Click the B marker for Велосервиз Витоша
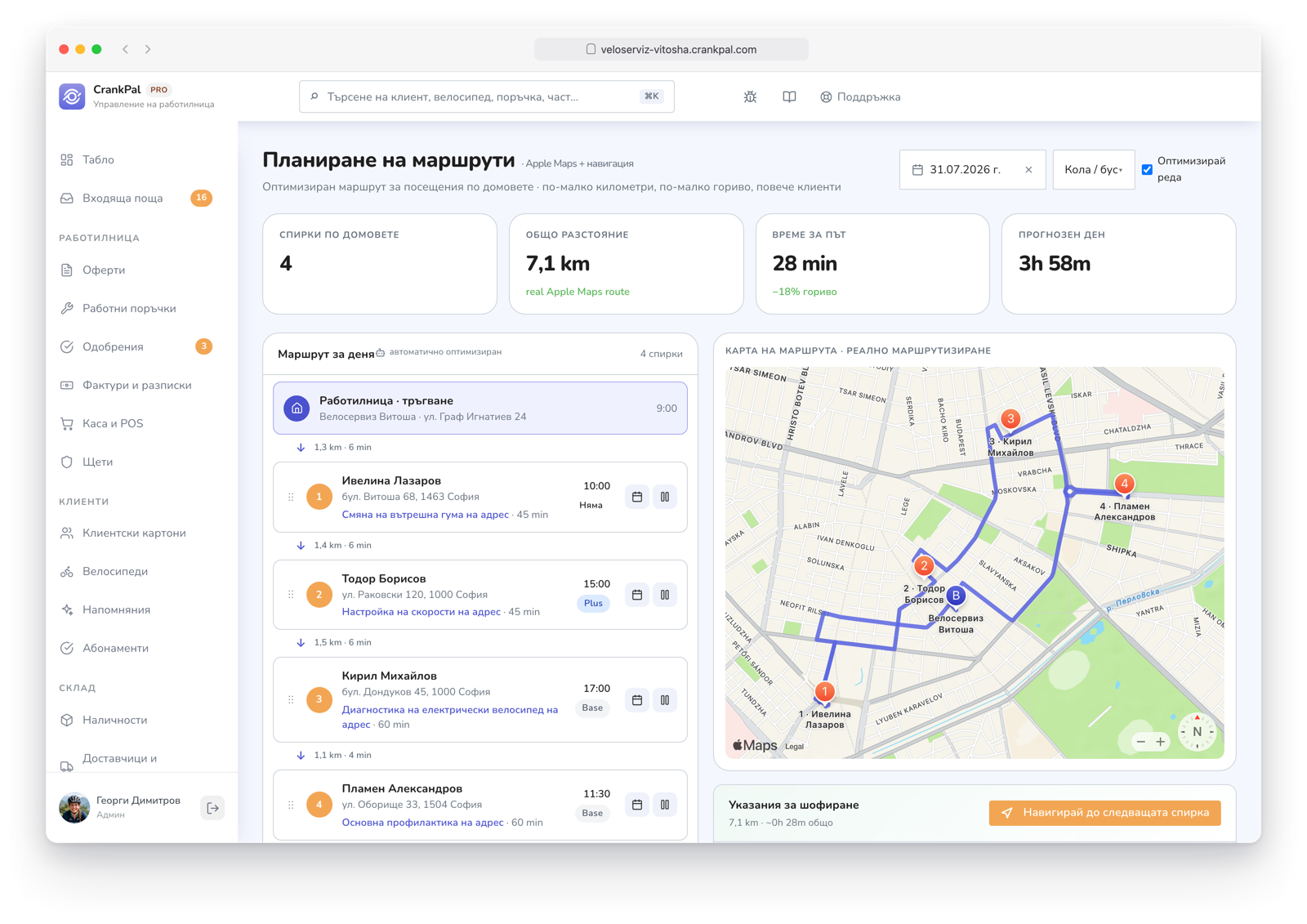The image size is (1307, 924). [x=956, y=596]
